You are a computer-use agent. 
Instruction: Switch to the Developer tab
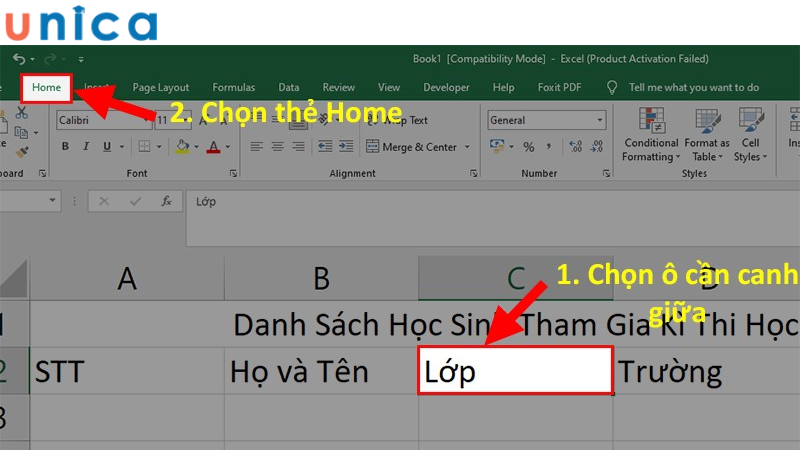[446, 88]
